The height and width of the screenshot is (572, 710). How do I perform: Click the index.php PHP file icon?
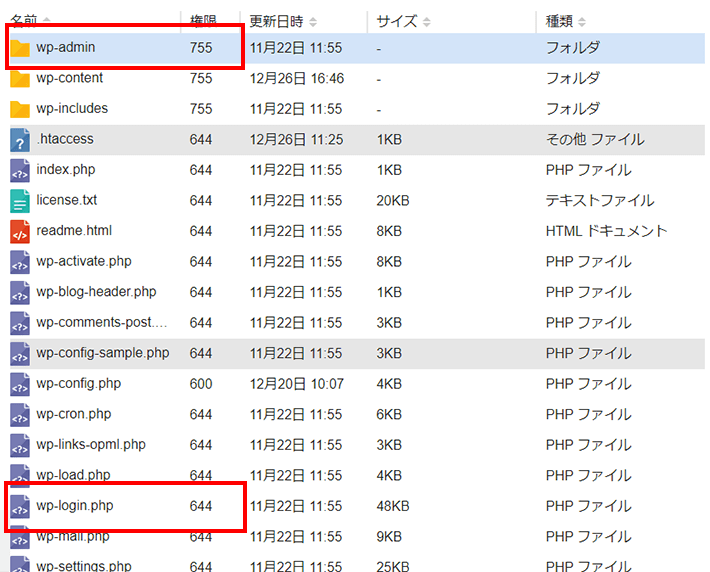point(20,170)
